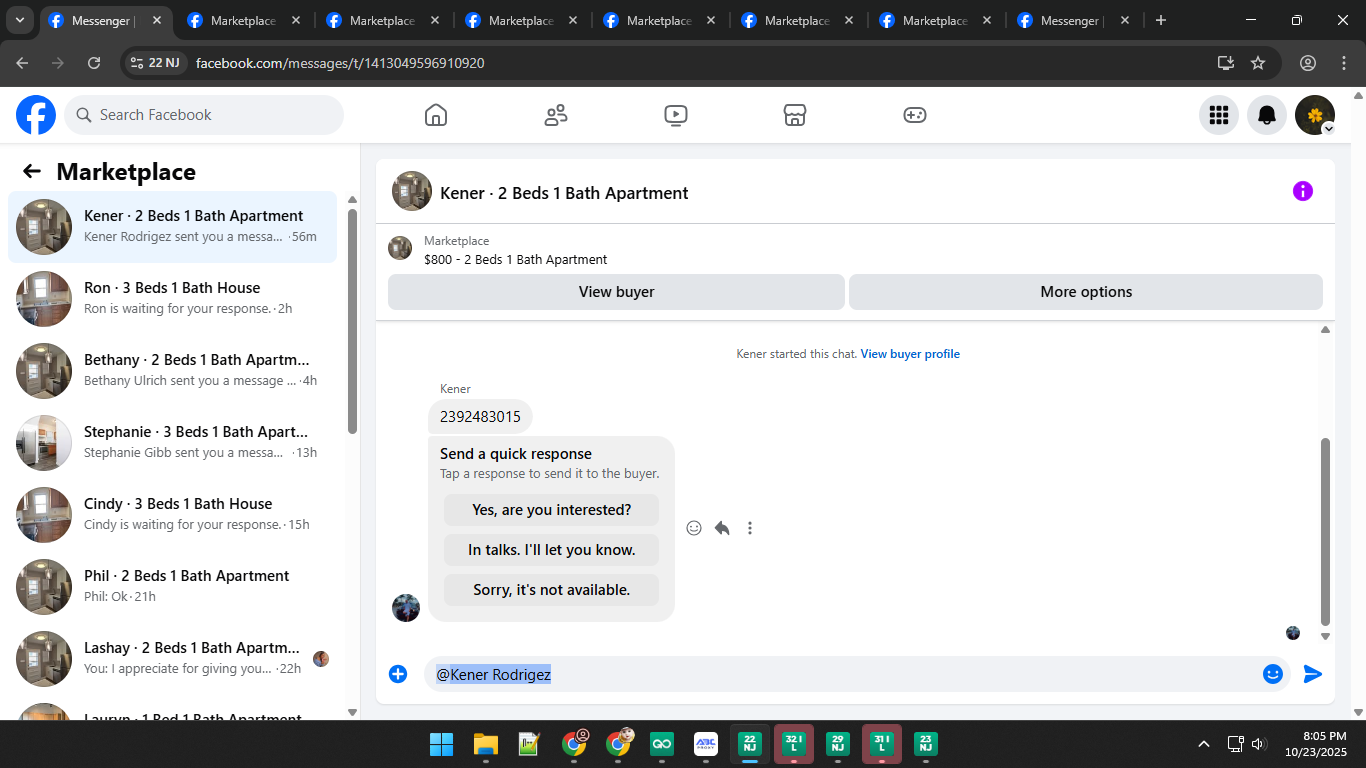Open the 8:05 PM clock and date in taskbar
Image resolution: width=1366 pixels, height=768 pixels.
pyautogui.click(x=1316, y=744)
